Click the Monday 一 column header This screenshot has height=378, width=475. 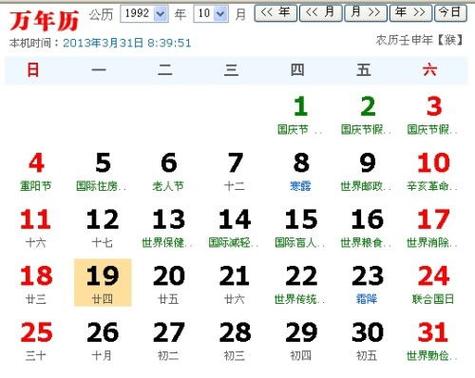pos(99,70)
